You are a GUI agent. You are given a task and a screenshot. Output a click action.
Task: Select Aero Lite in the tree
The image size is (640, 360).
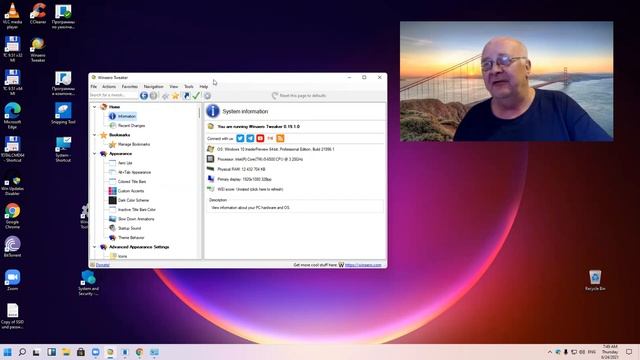point(125,163)
